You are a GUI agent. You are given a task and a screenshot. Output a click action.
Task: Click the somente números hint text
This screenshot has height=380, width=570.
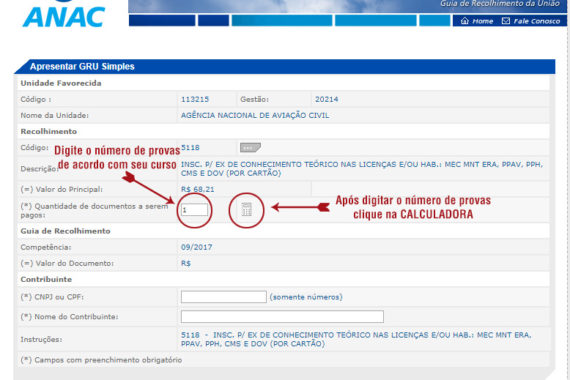pos(306,297)
